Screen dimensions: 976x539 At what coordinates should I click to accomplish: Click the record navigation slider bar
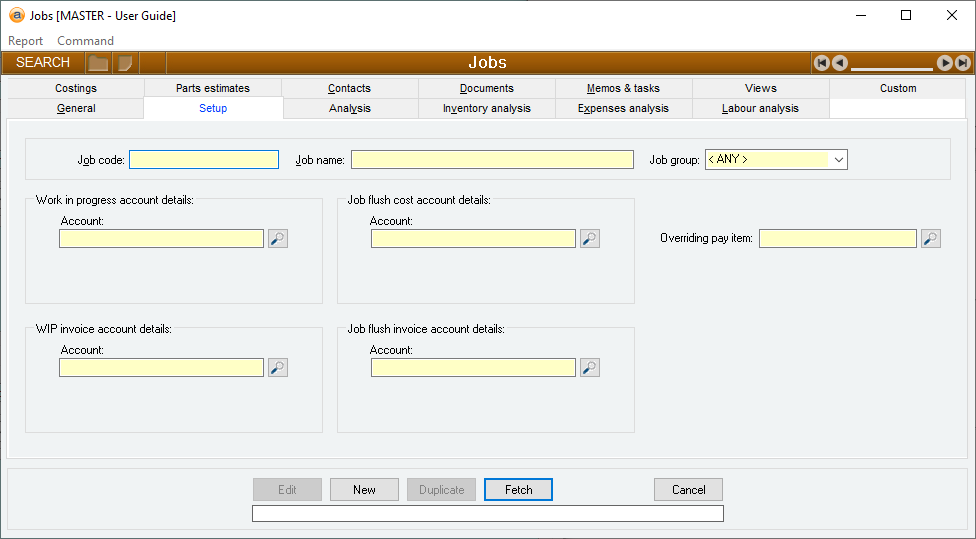[892, 66]
